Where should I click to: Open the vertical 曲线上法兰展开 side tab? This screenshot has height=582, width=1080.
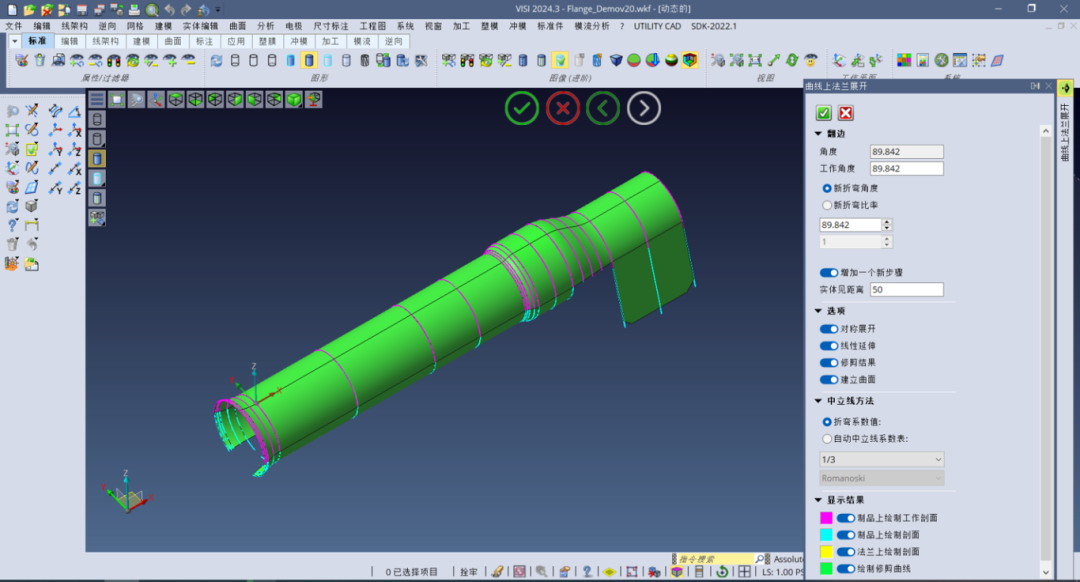pos(1066,132)
